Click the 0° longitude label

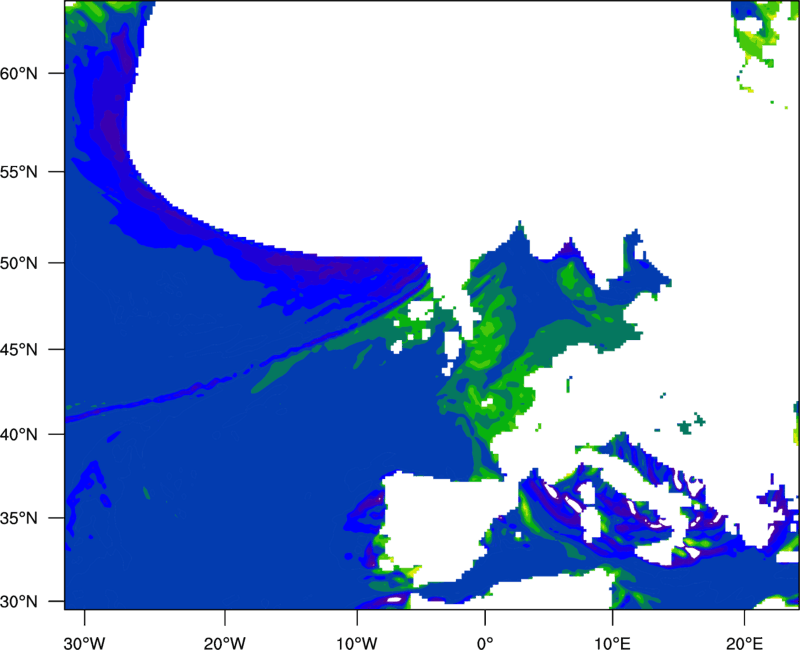[x=485, y=643]
